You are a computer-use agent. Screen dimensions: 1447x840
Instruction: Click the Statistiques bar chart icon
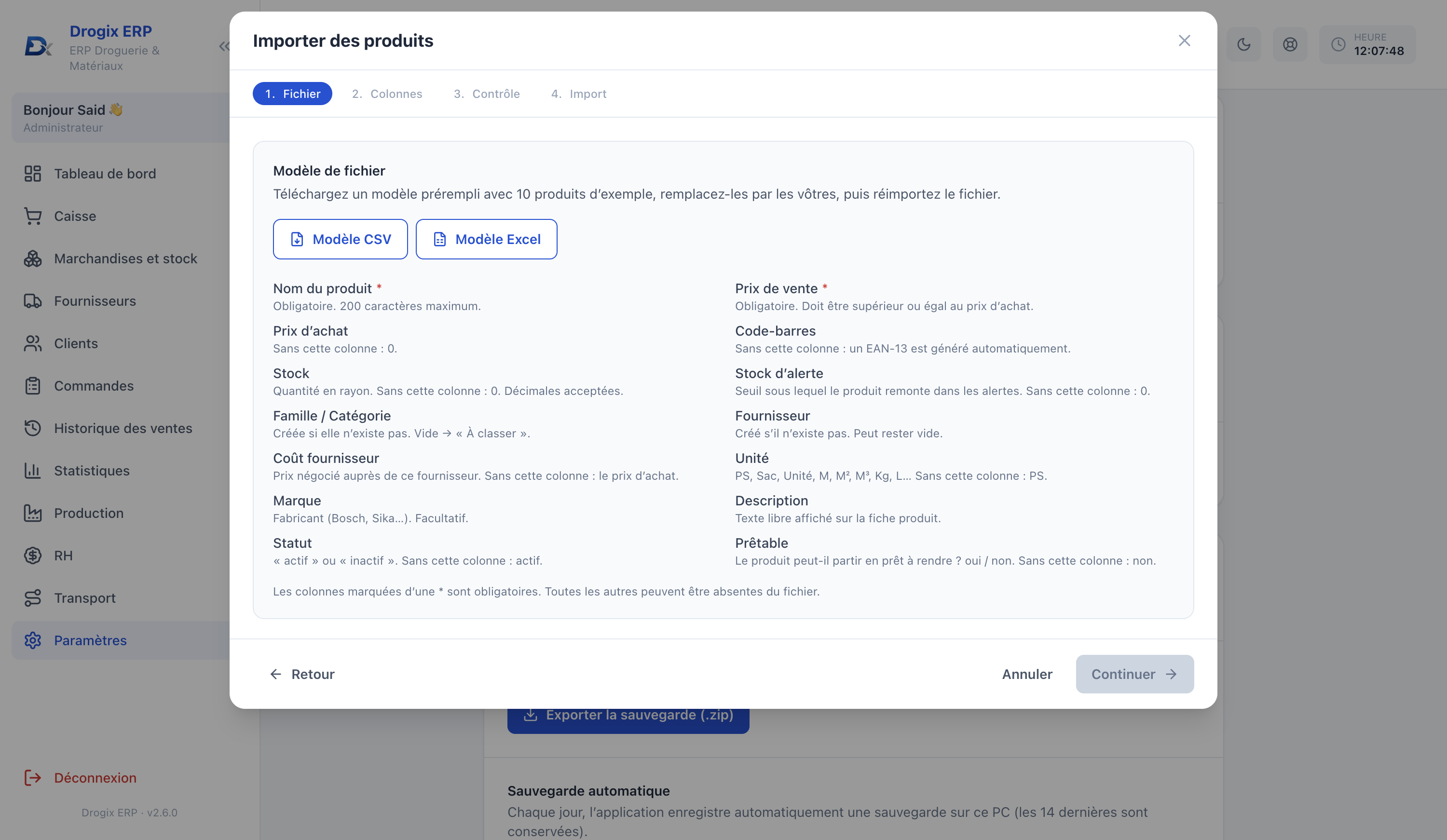(x=33, y=471)
